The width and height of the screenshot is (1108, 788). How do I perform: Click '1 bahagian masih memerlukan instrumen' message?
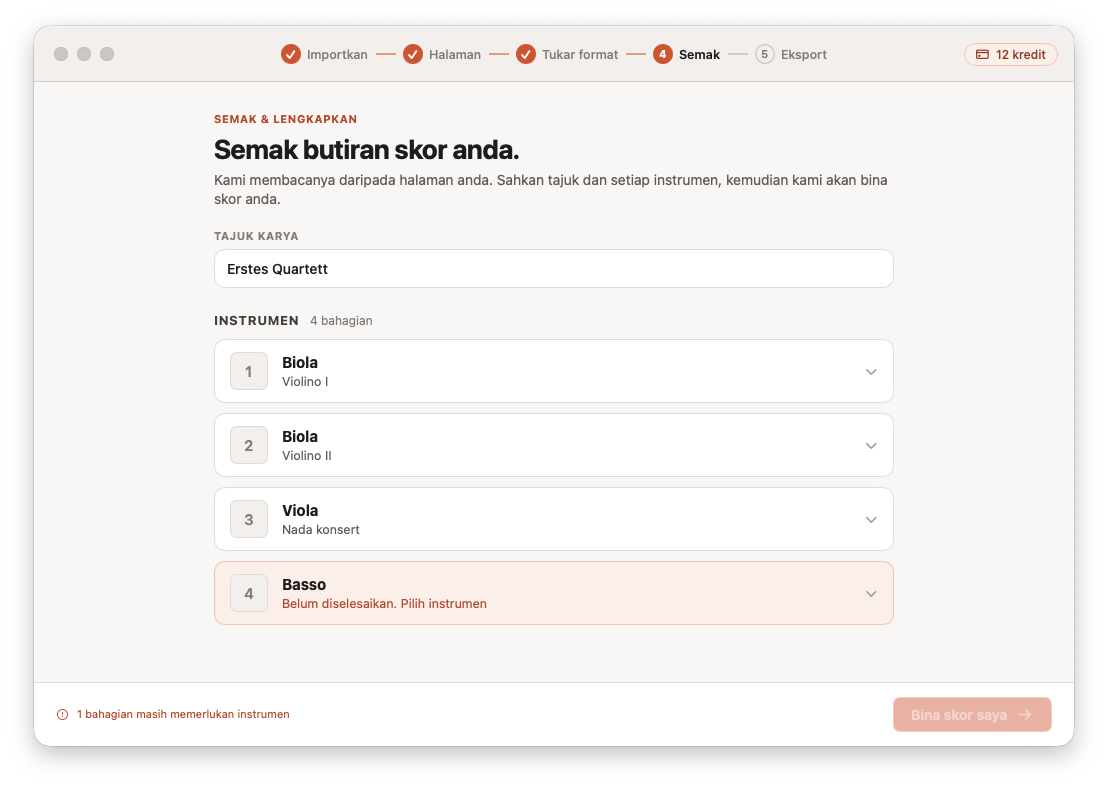pyautogui.click(x=183, y=715)
